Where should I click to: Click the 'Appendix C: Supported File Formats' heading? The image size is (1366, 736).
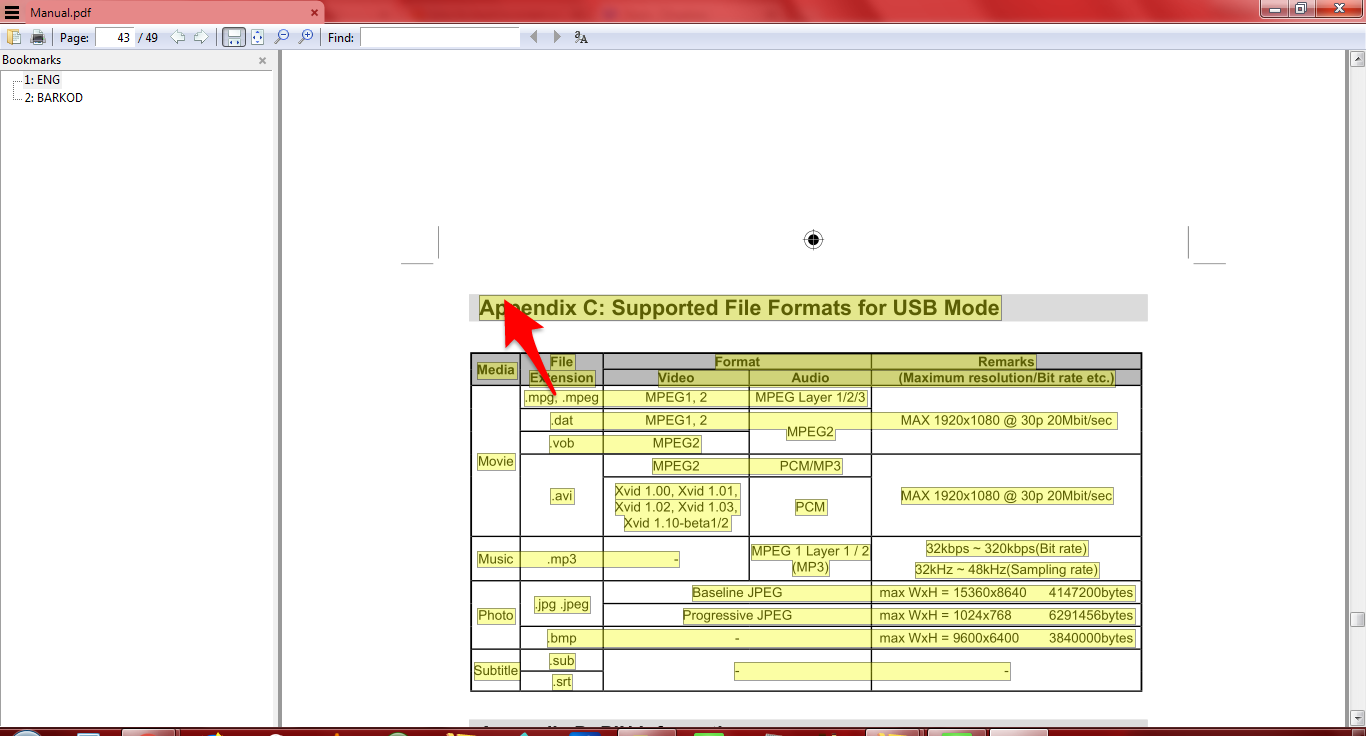(740, 308)
